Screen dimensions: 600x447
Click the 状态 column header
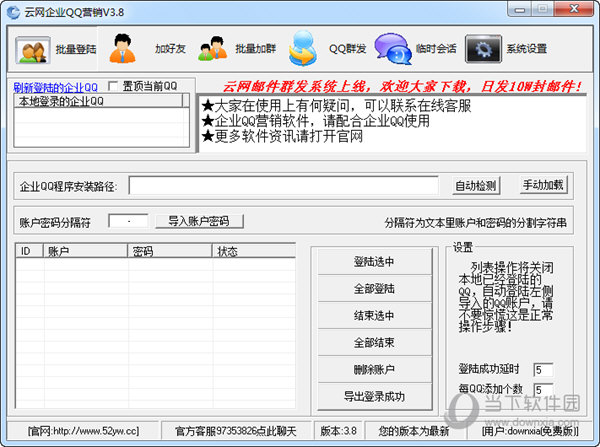click(x=254, y=251)
